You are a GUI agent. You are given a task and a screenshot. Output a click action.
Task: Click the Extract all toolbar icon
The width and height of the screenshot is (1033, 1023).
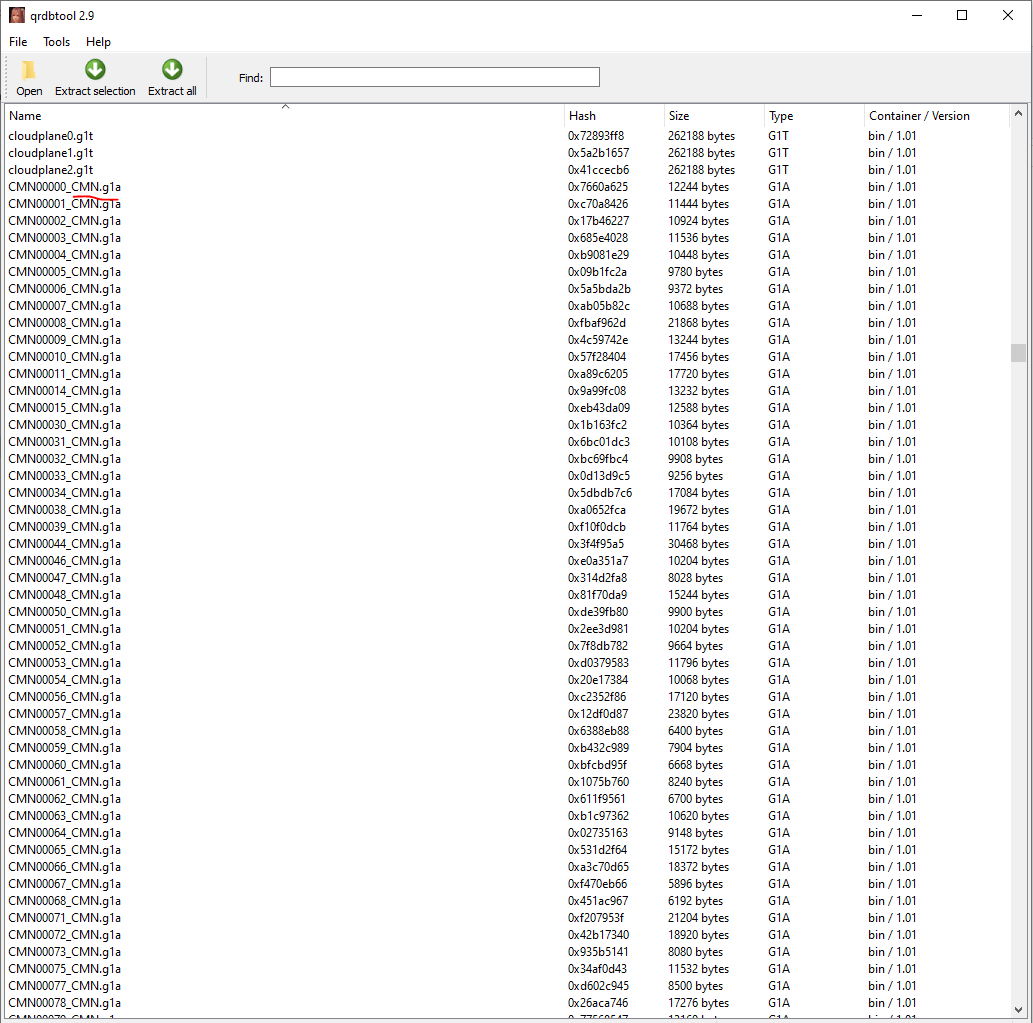tap(172, 69)
